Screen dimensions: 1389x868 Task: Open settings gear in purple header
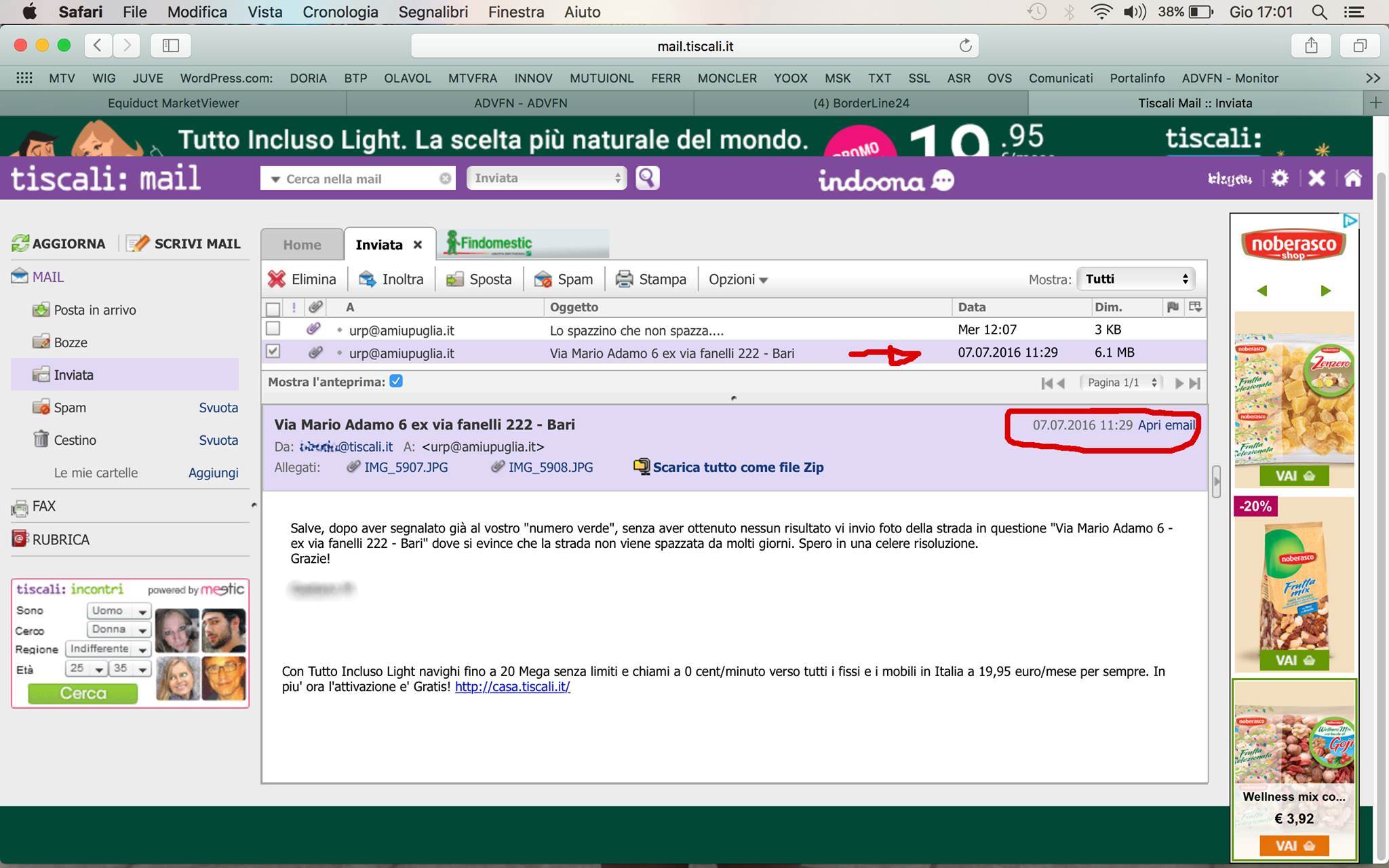coord(1280,178)
